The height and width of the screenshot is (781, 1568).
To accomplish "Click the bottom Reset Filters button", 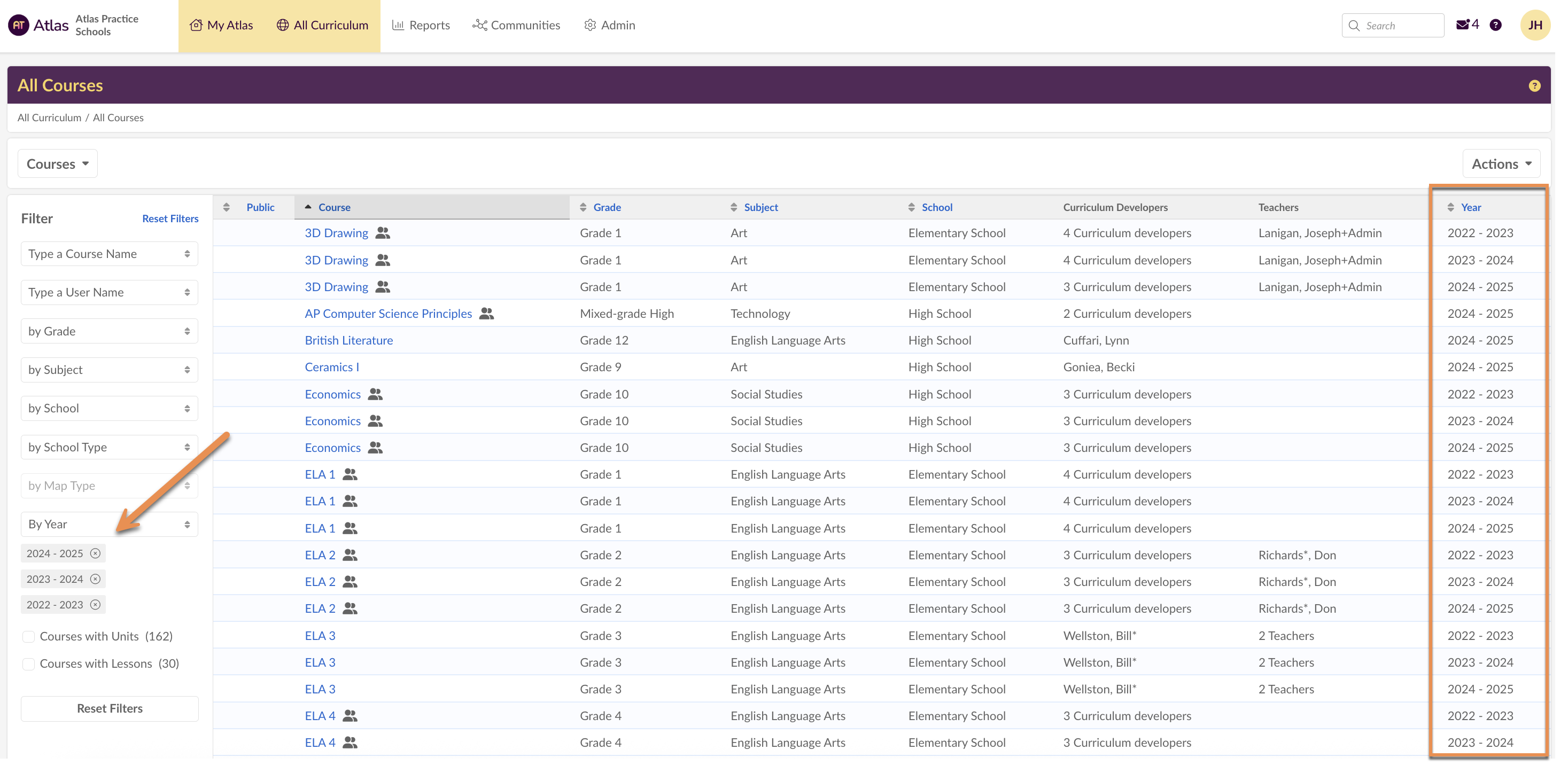I will pyautogui.click(x=110, y=709).
